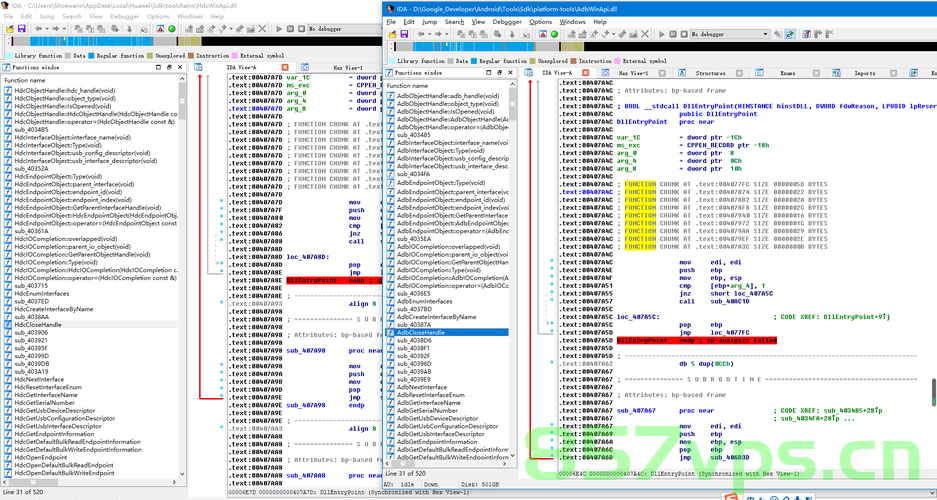This screenshot has height=500, width=937.
Task: Click Function name column header in AdbWinApi window
Action: (x=448, y=85)
